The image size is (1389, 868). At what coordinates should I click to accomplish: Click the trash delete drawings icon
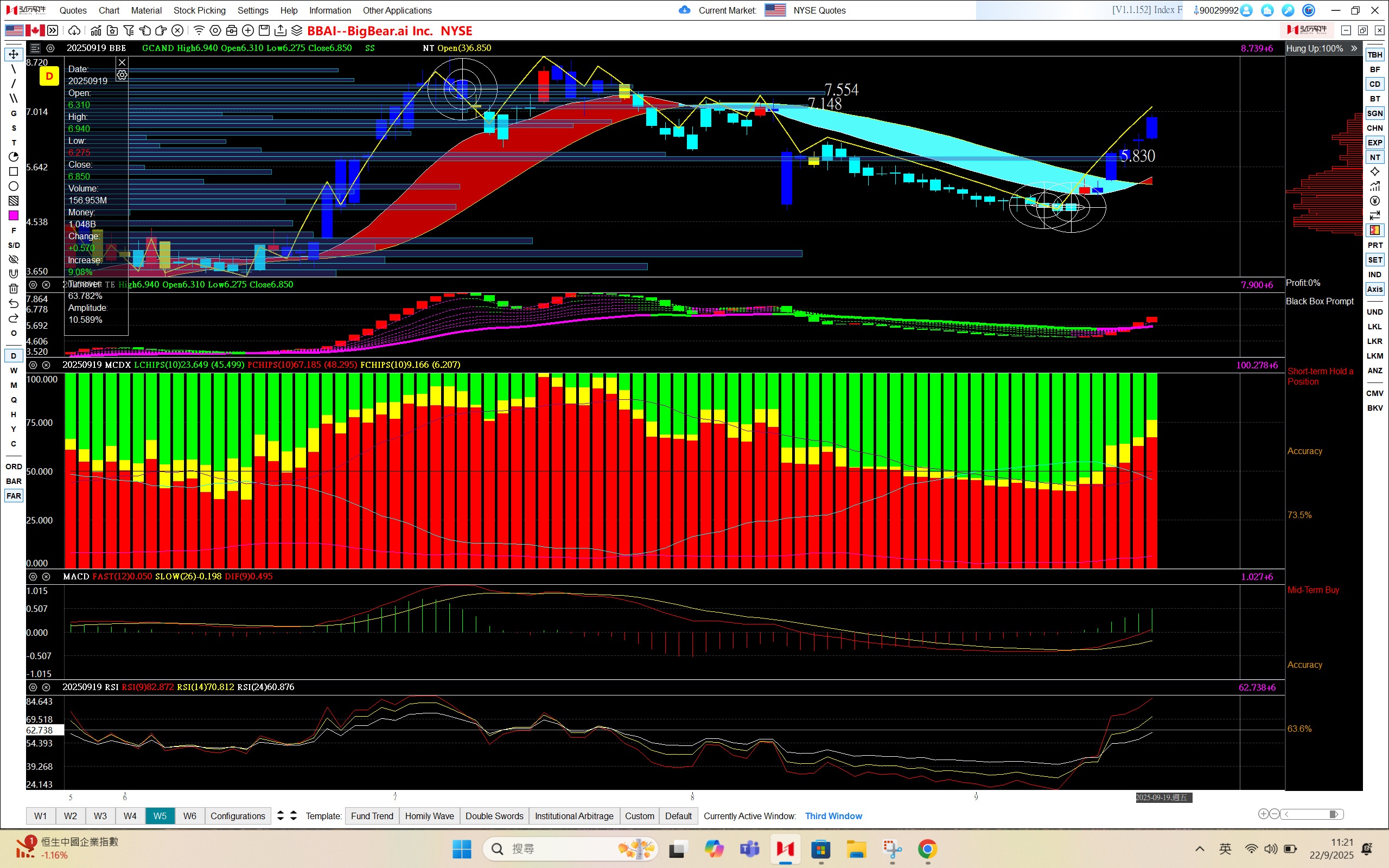pyautogui.click(x=14, y=289)
